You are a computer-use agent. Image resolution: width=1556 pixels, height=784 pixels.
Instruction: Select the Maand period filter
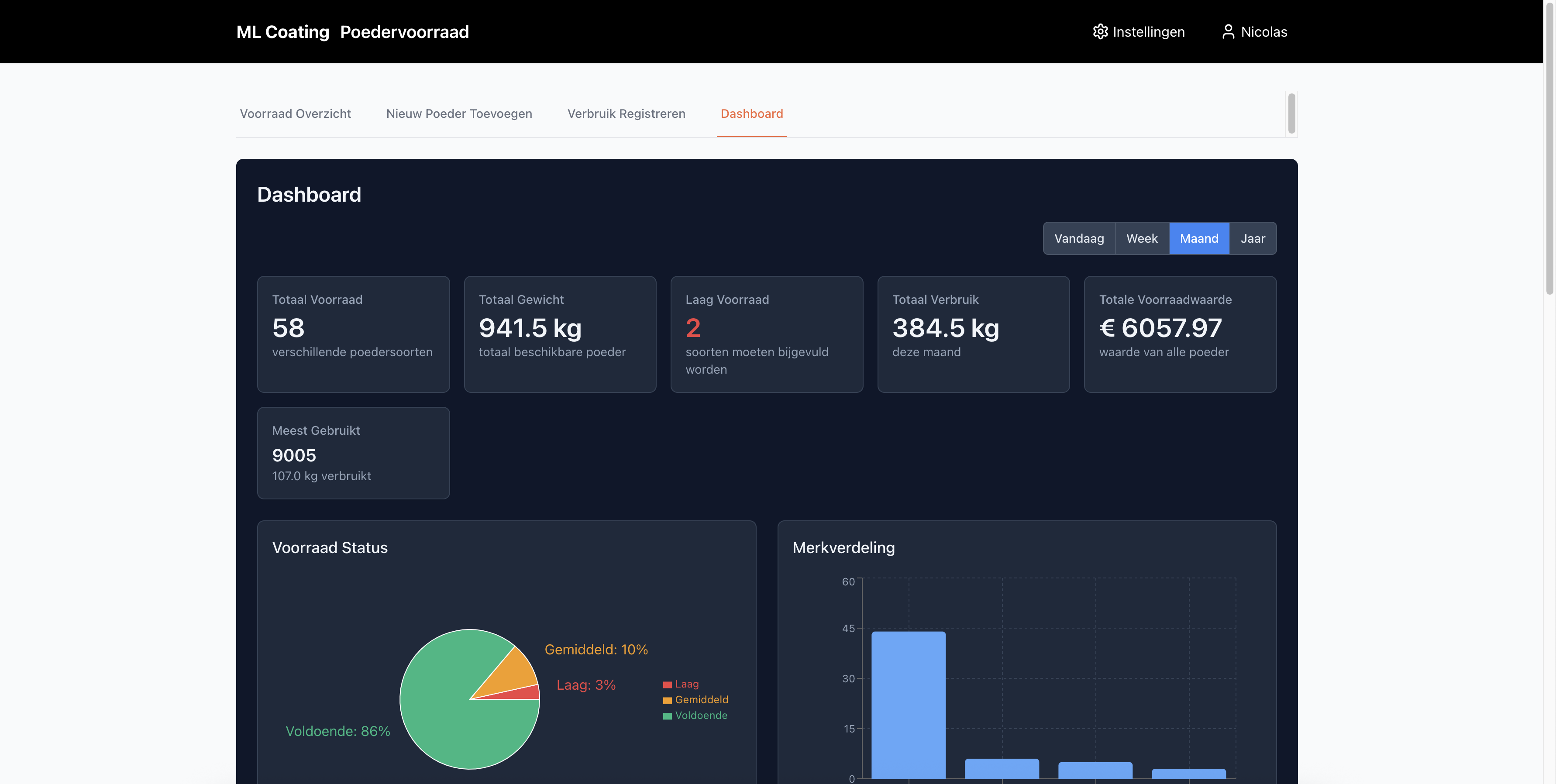[x=1199, y=239]
